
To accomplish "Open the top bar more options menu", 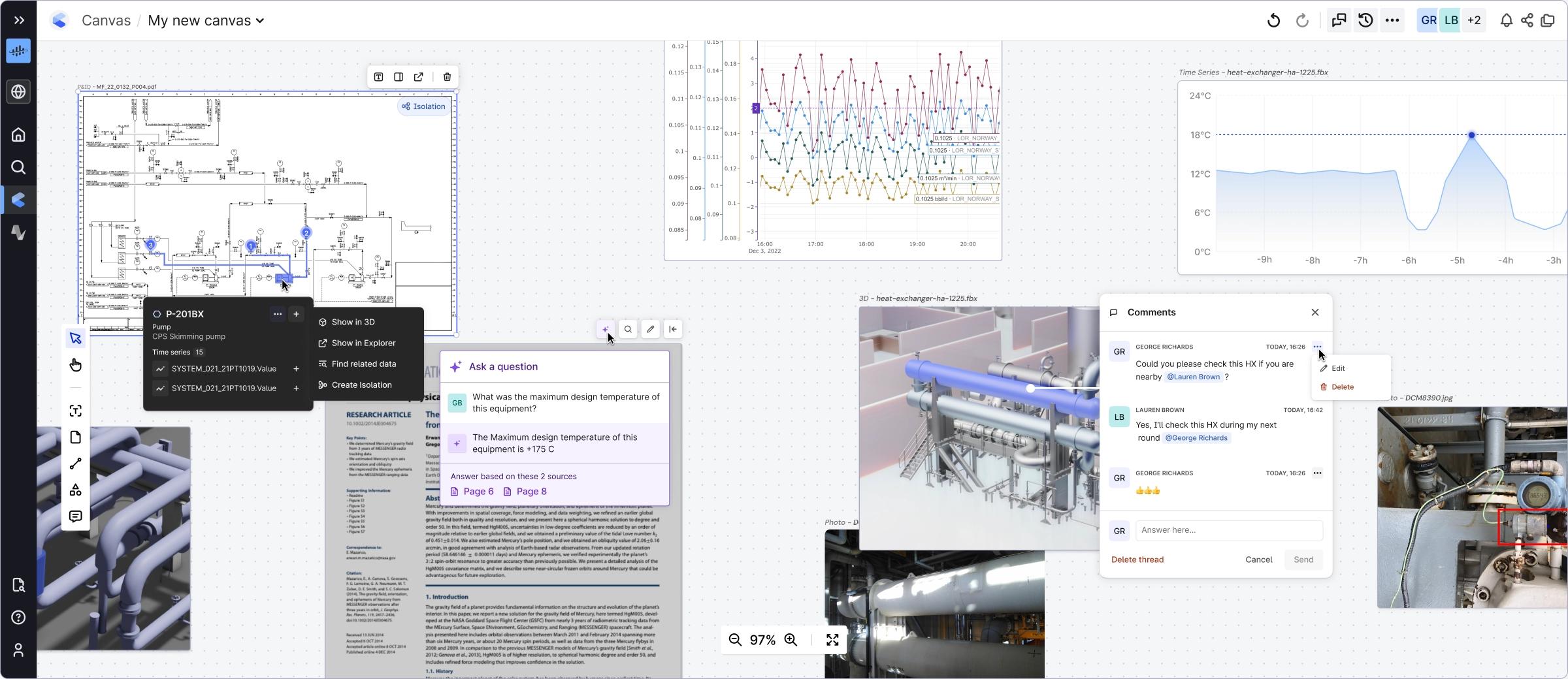I will 1392,20.
